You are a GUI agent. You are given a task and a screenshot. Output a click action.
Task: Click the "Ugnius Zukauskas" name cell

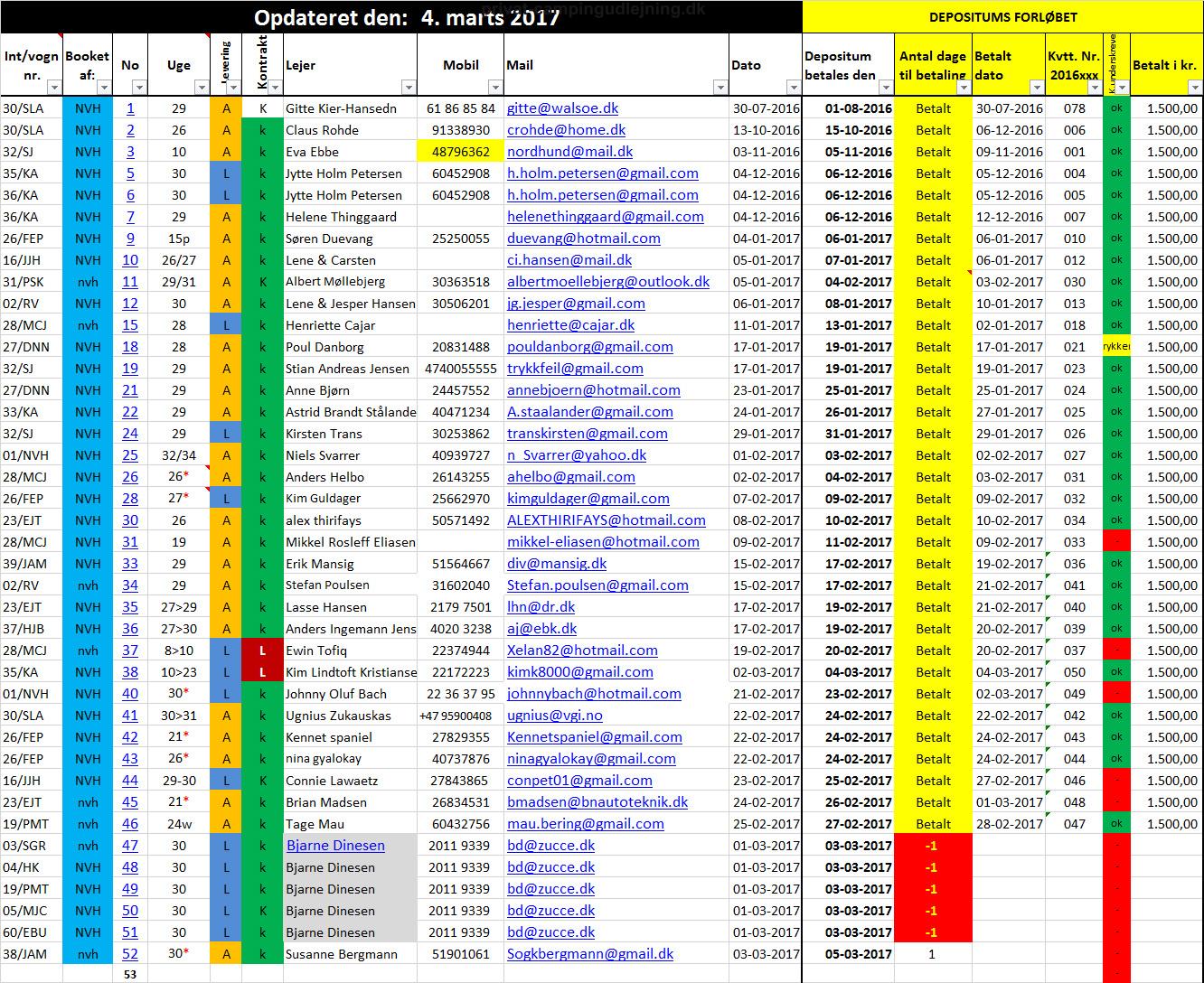point(351,716)
